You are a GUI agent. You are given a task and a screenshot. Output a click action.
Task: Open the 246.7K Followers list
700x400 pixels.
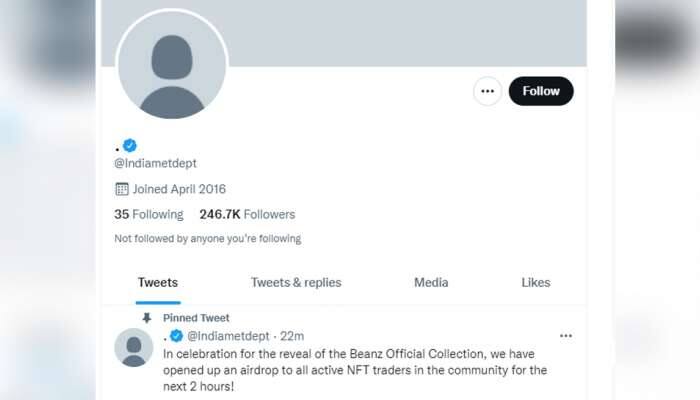(247, 214)
